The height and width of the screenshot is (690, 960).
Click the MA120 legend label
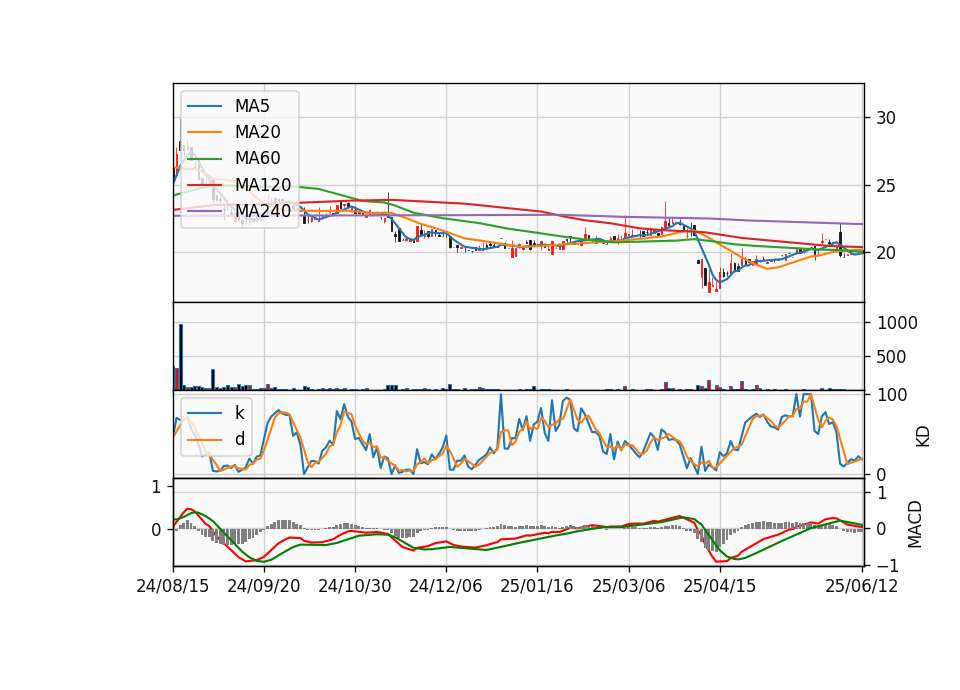263,184
